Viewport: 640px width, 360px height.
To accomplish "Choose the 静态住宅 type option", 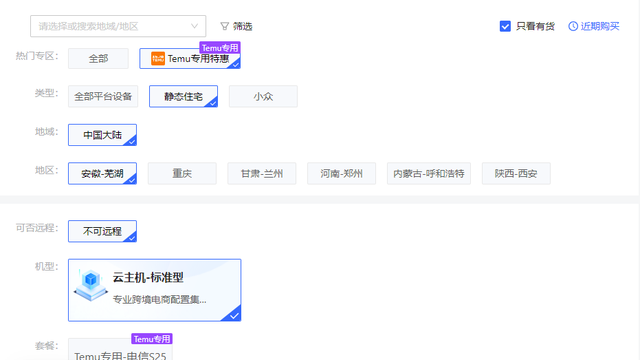I will coord(183,96).
